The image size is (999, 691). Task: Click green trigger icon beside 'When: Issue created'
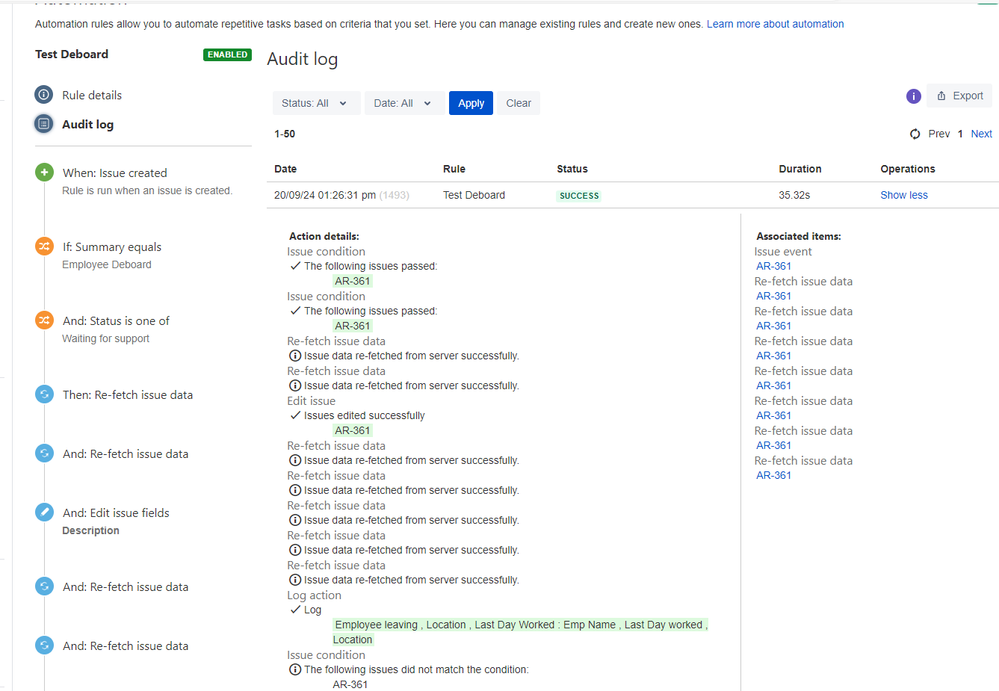point(44,172)
